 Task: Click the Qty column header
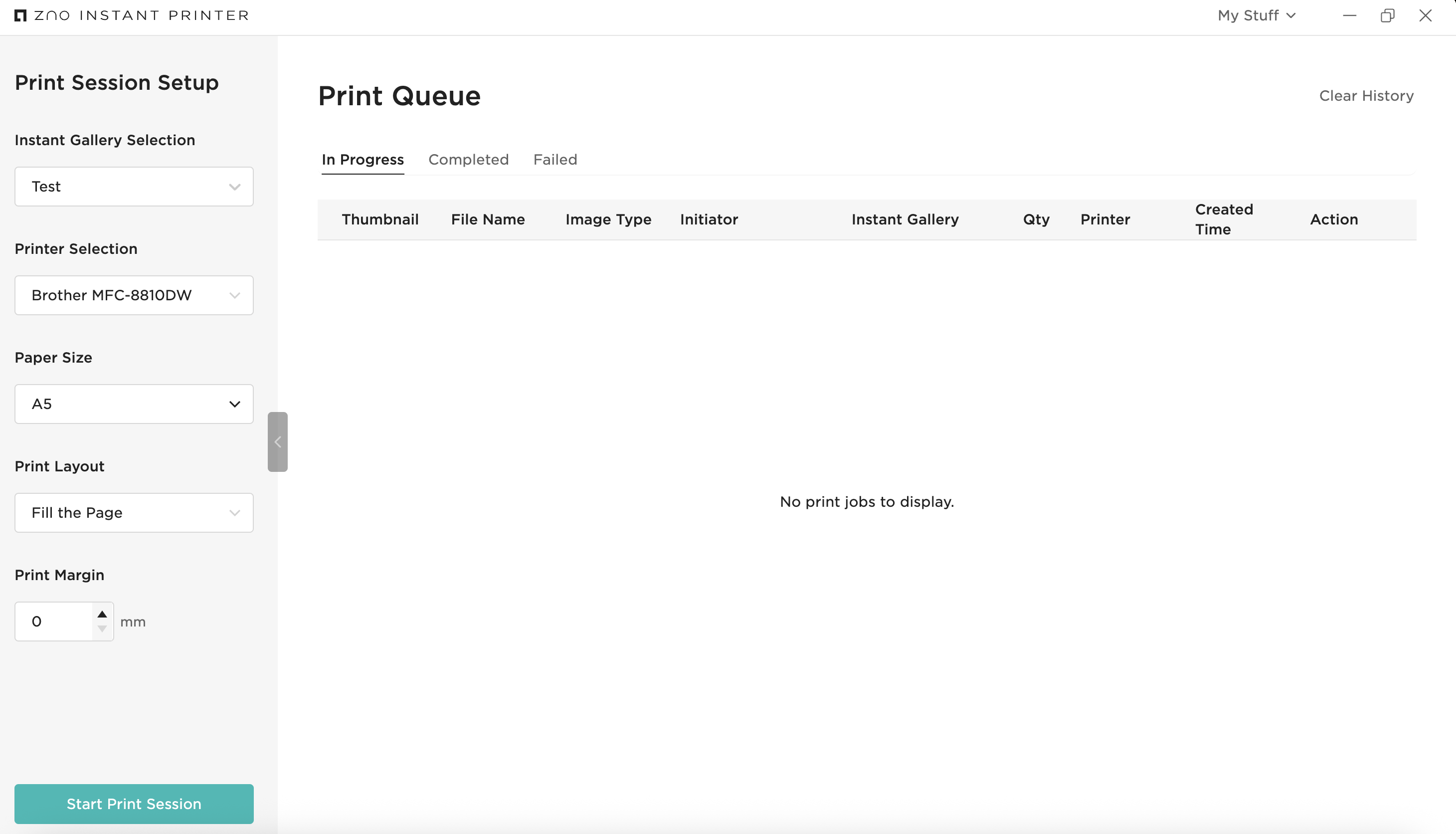pyautogui.click(x=1036, y=219)
